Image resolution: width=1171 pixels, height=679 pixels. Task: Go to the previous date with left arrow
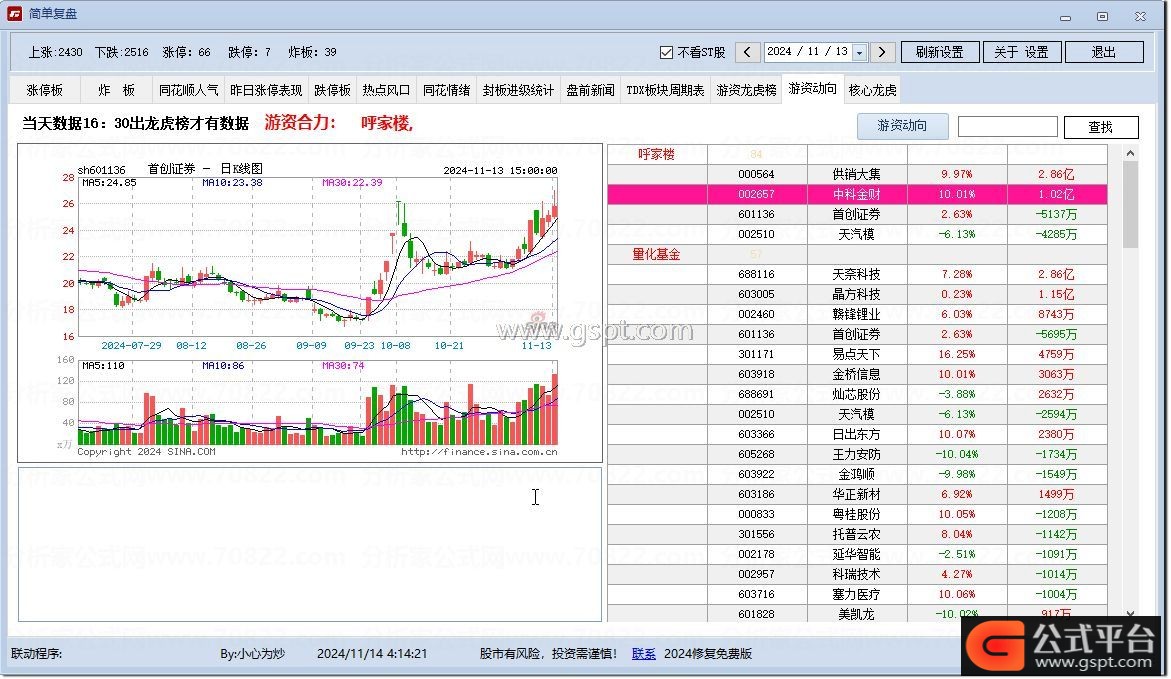coord(747,52)
